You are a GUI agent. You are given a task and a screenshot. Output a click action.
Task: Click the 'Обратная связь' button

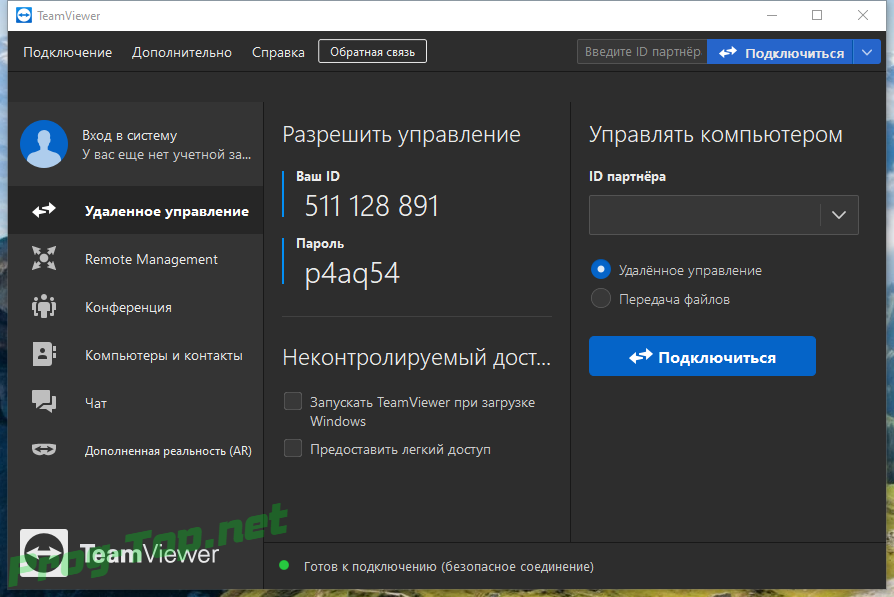pos(372,51)
